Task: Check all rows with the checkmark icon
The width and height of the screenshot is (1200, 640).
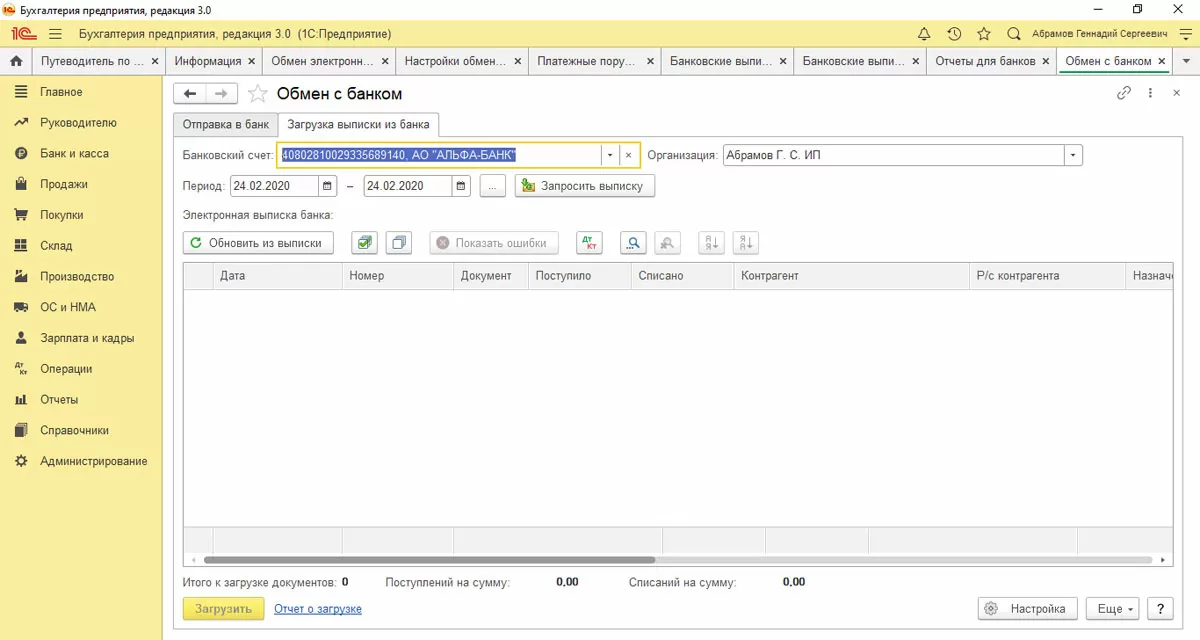Action: [x=364, y=243]
